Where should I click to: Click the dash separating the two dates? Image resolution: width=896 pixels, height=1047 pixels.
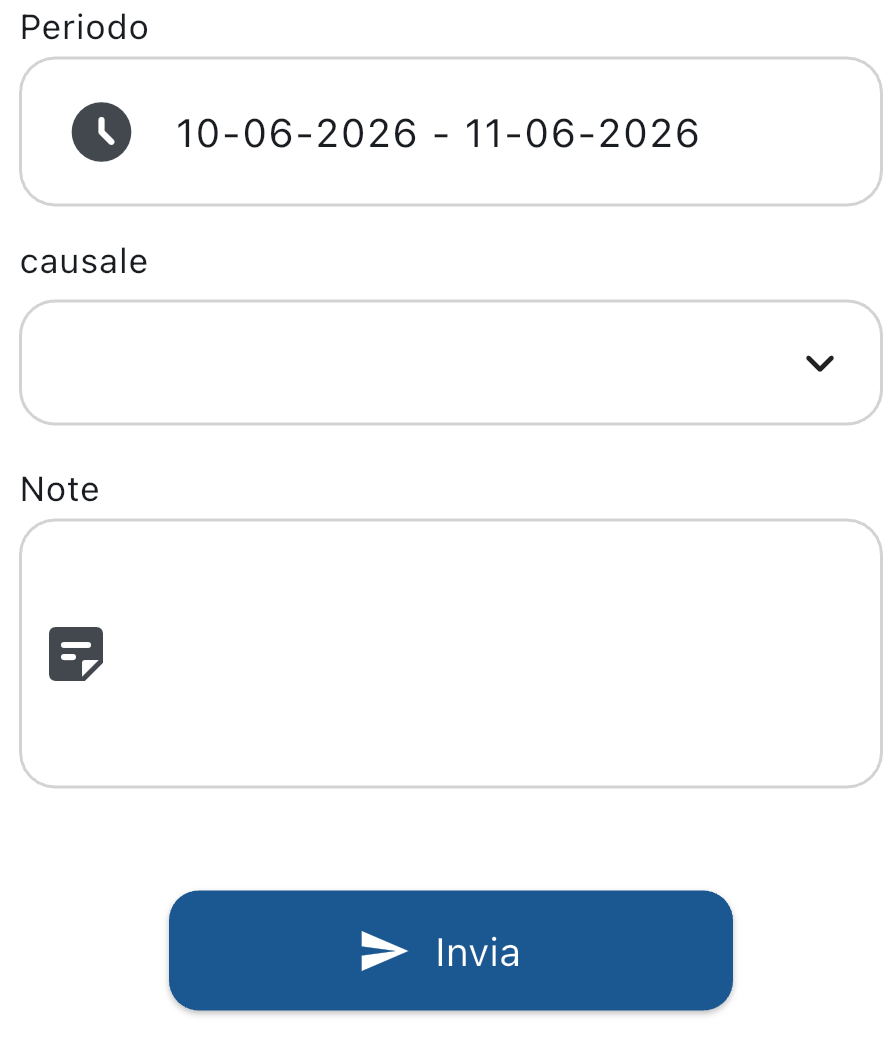[441, 134]
